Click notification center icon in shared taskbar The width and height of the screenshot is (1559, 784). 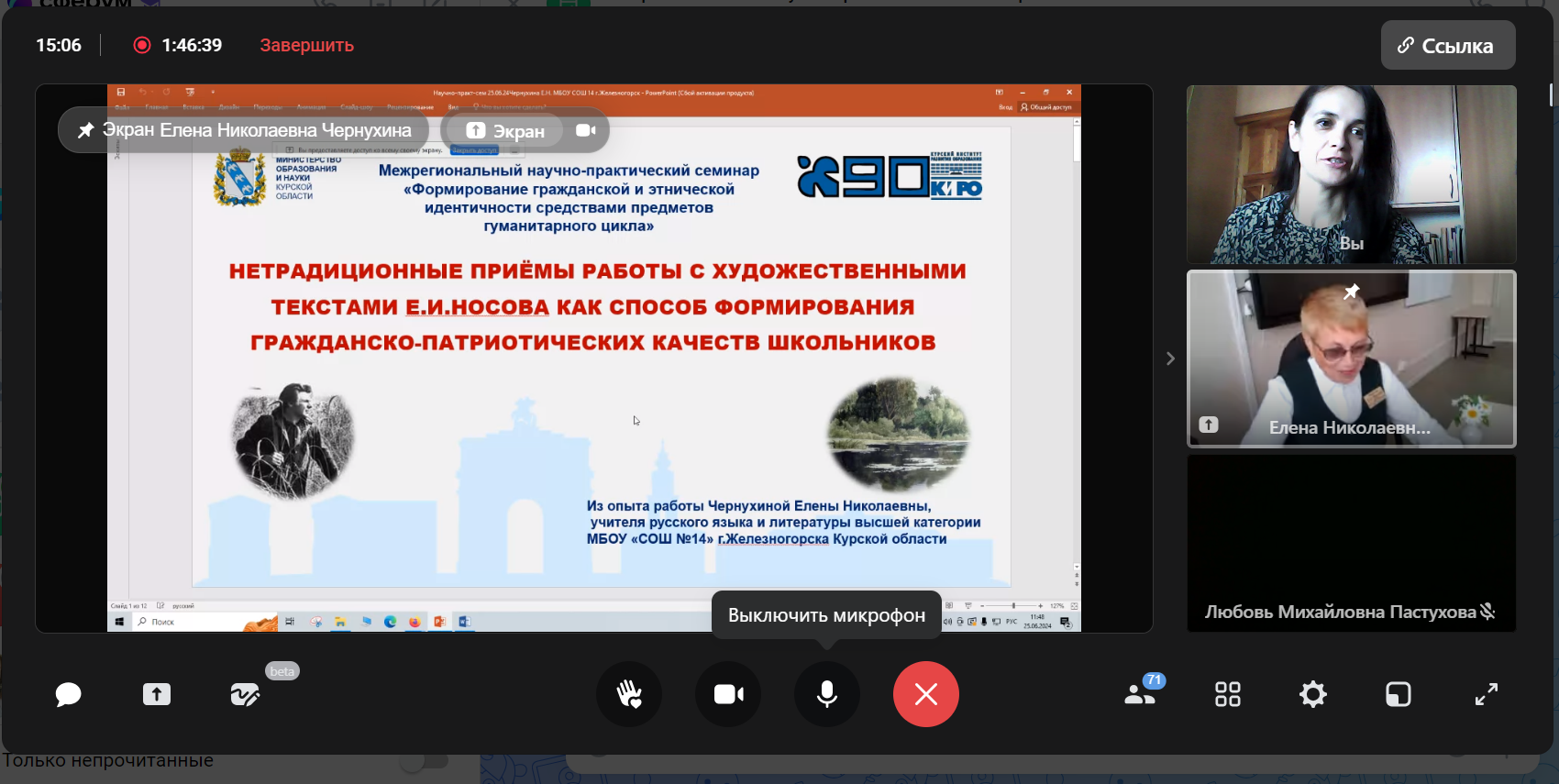tap(1066, 622)
